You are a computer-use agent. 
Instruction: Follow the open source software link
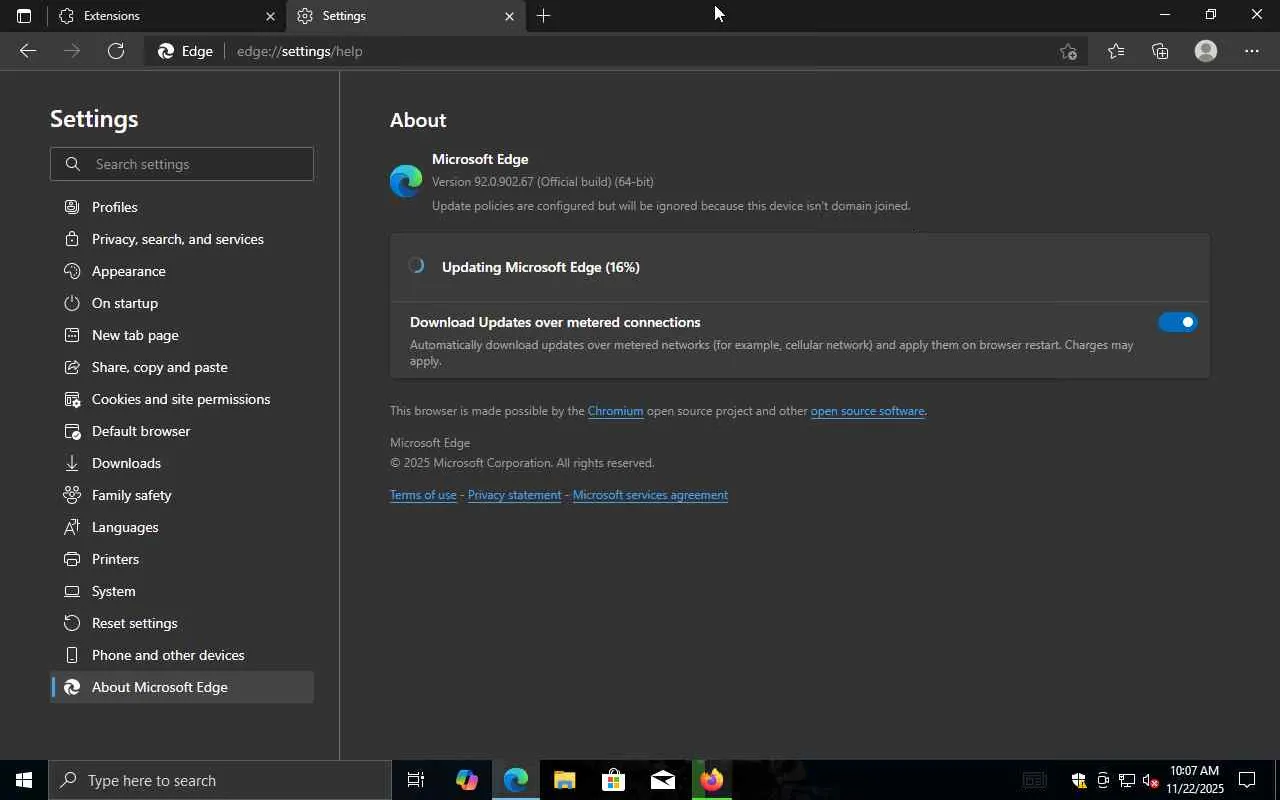(x=867, y=411)
